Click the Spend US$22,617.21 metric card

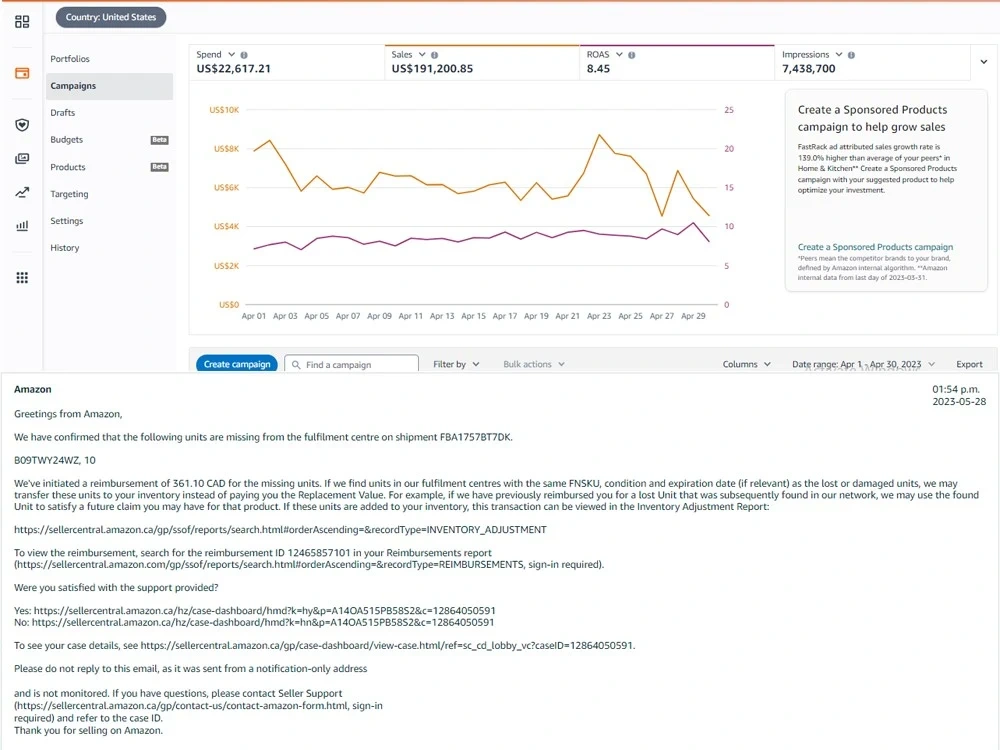click(x=287, y=62)
